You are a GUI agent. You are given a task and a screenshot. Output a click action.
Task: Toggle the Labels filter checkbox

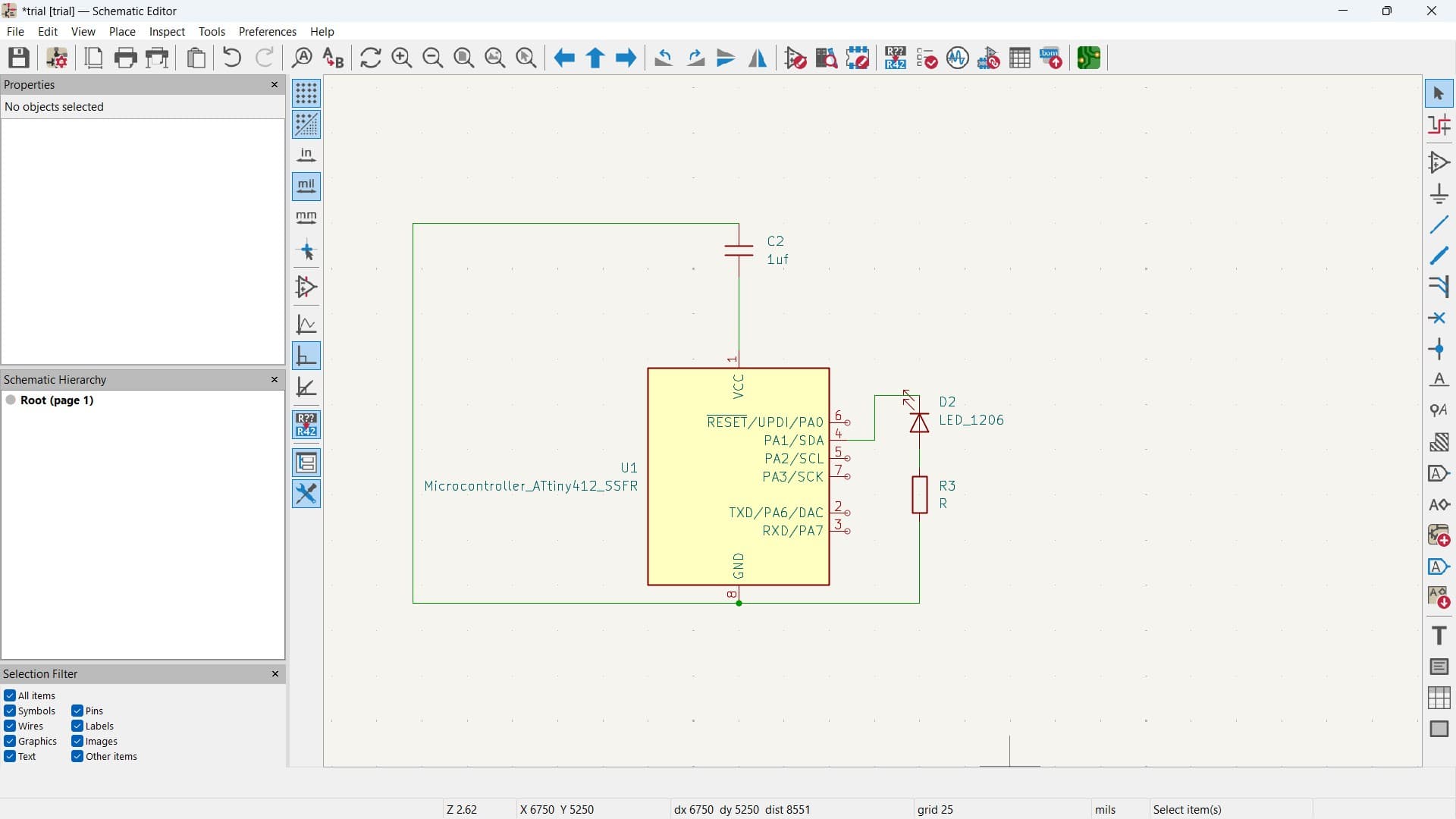point(77,726)
